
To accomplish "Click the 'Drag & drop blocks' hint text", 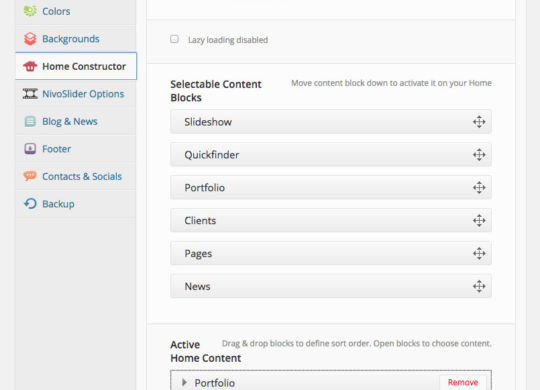I will (x=356, y=343).
